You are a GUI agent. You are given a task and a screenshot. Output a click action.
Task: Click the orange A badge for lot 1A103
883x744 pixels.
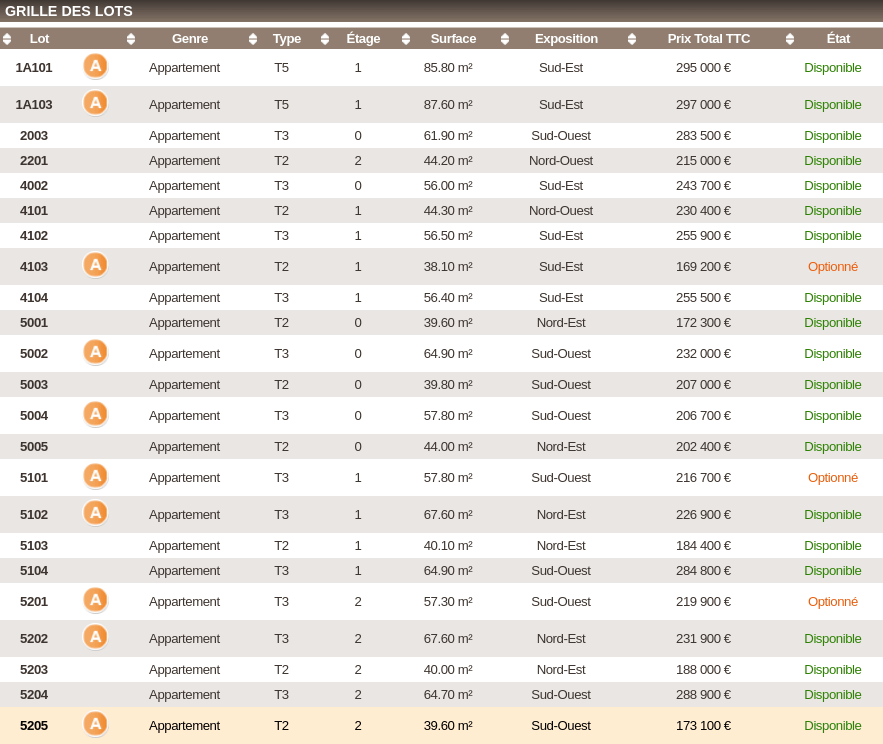coord(95,103)
